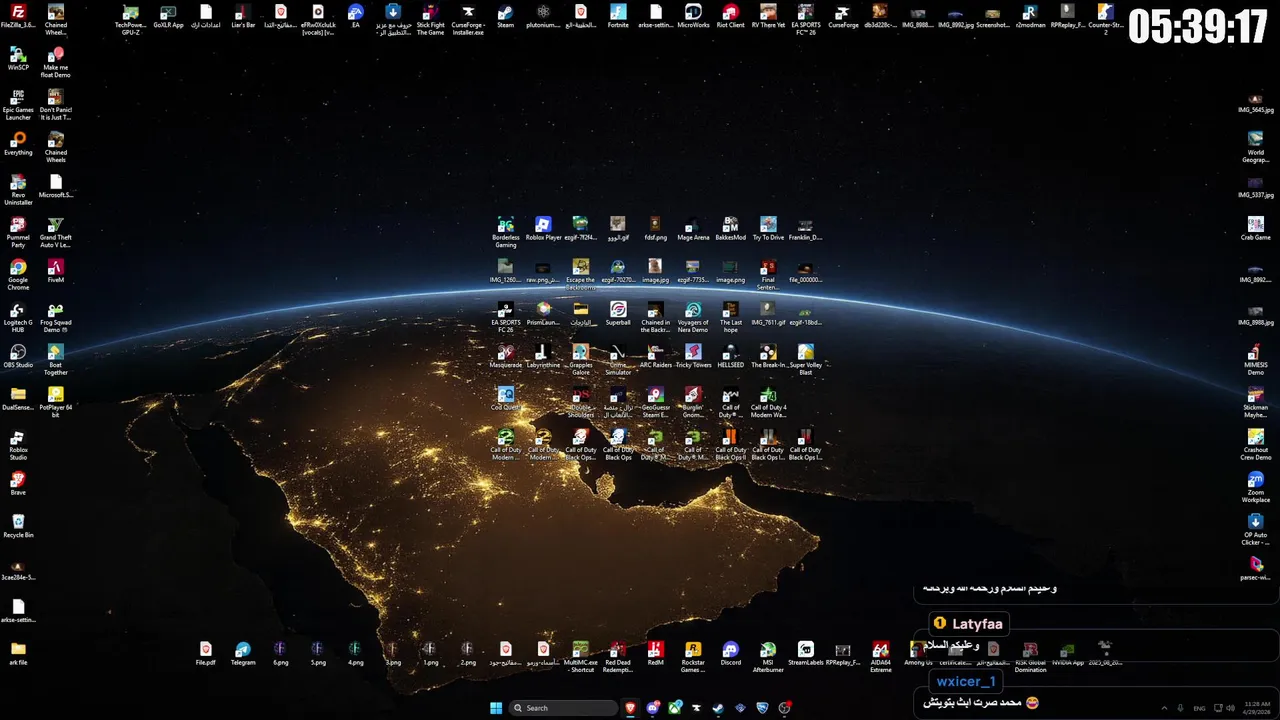Screen dimensions: 1280x720
Task: Launch the Steam desktop shortcut
Action: coord(506,16)
